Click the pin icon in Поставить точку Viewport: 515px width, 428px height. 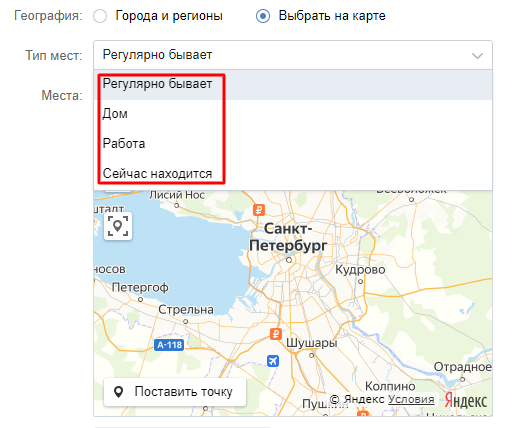[118, 392]
